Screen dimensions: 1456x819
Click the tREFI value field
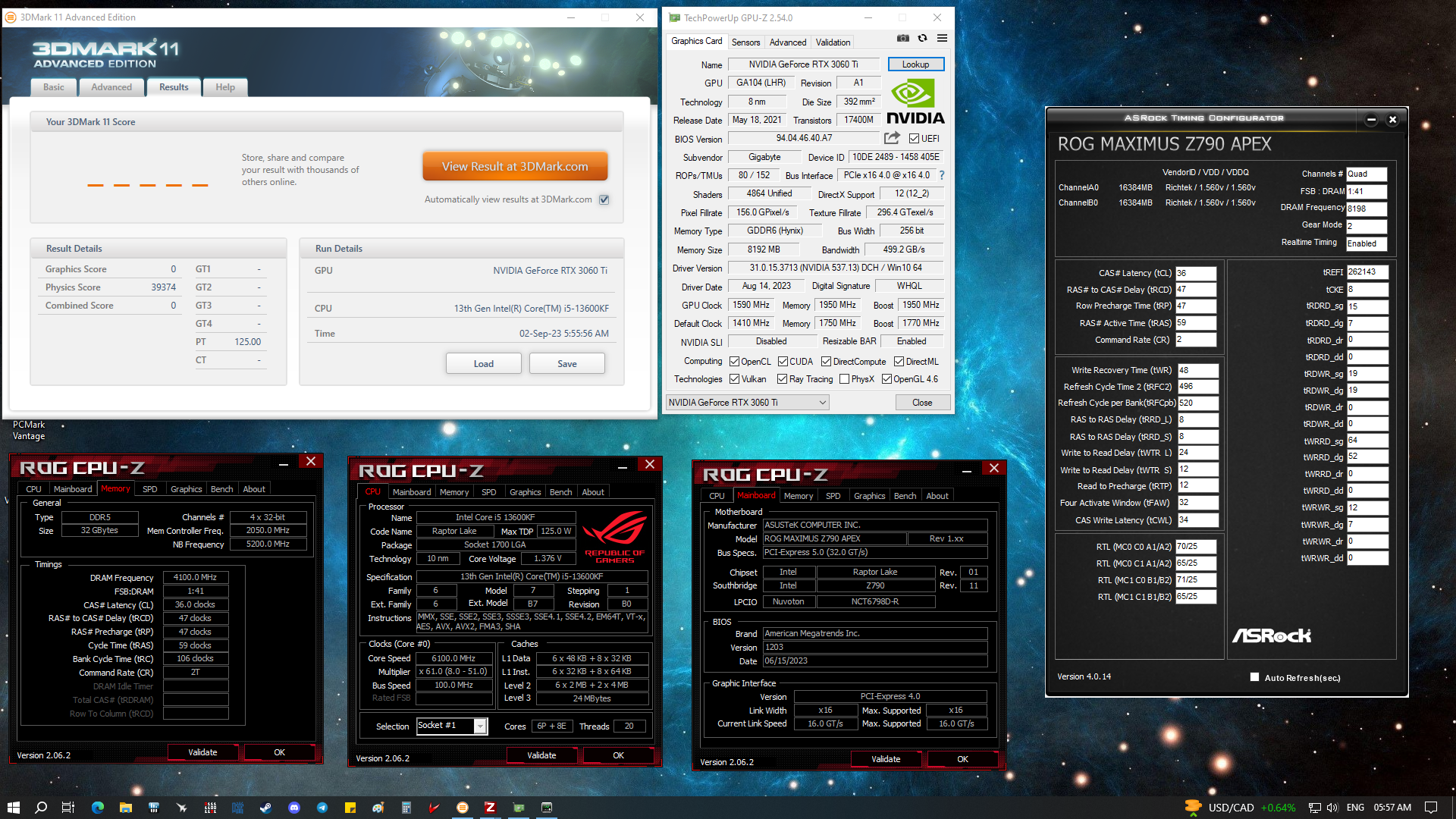[1367, 271]
